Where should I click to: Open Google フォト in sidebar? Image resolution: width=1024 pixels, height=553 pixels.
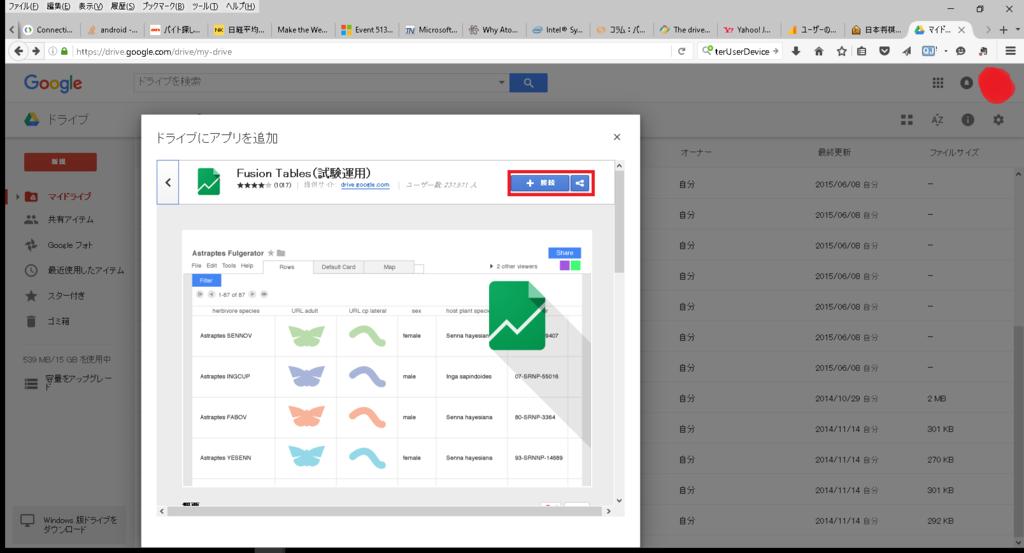click(x=70, y=245)
